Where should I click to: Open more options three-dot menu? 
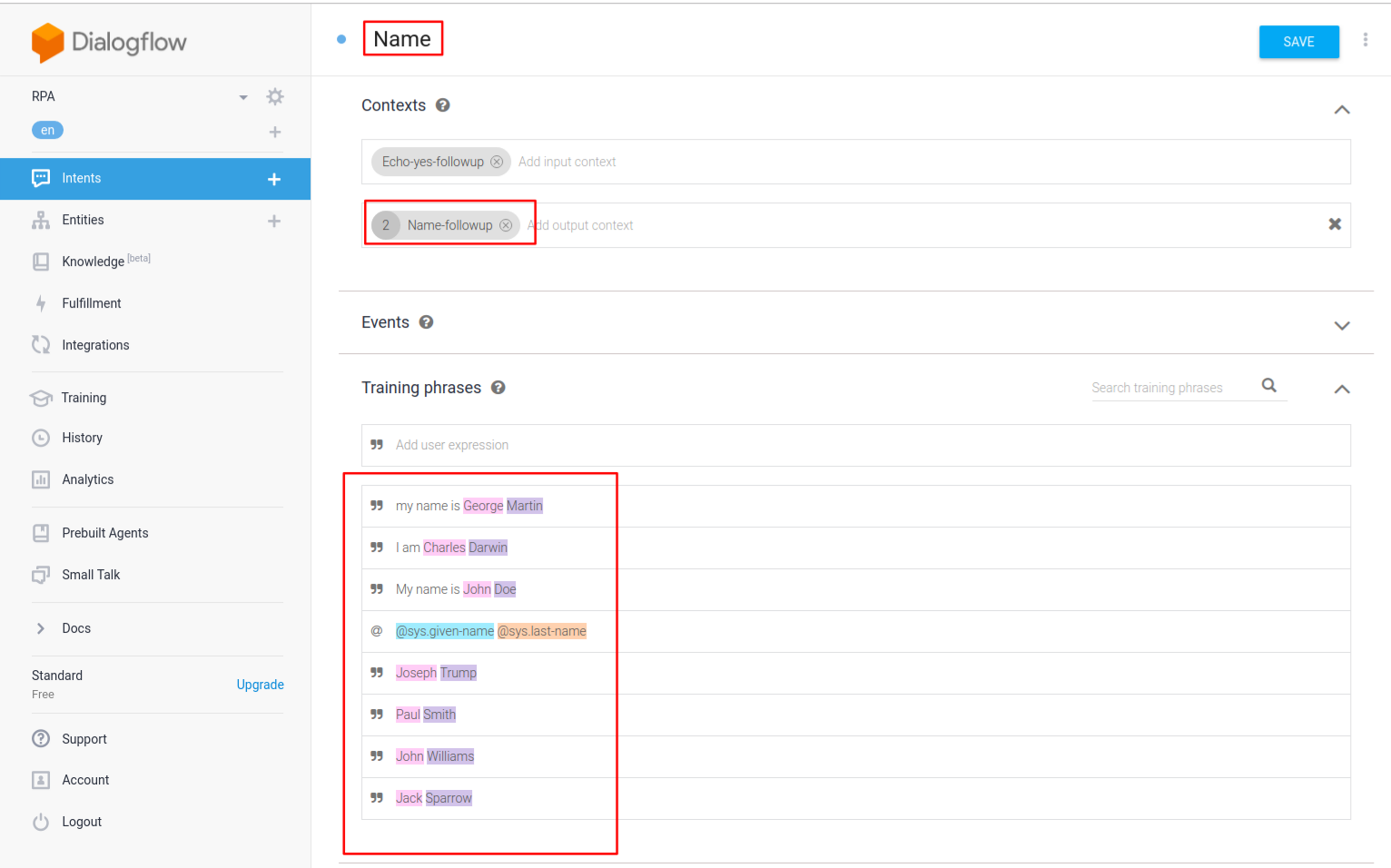pos(1366,40)
